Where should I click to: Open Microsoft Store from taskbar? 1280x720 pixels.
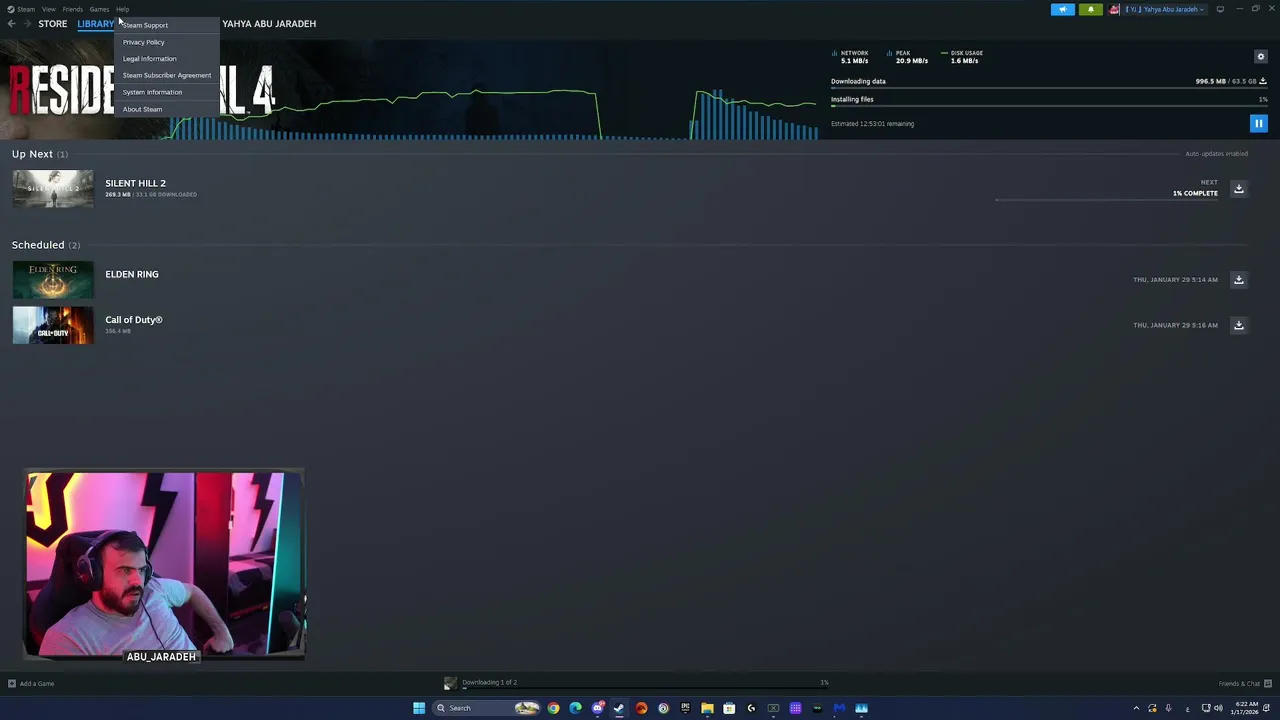pyautogui.click(x=729, y=708)
